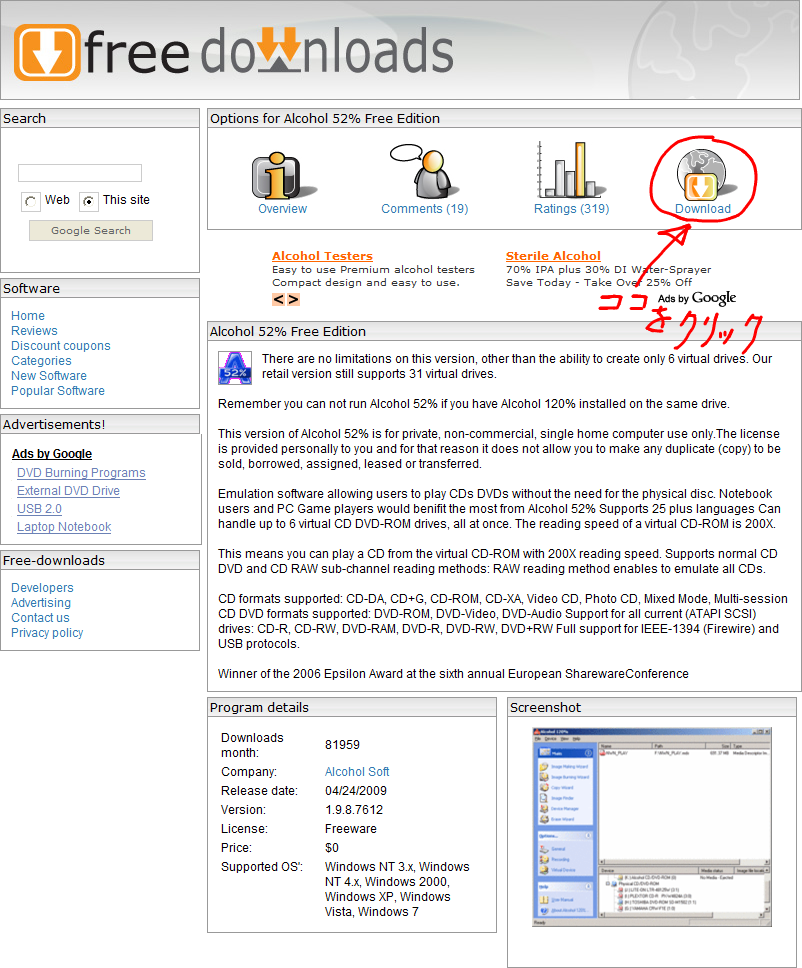Open the Developers link
802x968 pixels.
point(42,588)
